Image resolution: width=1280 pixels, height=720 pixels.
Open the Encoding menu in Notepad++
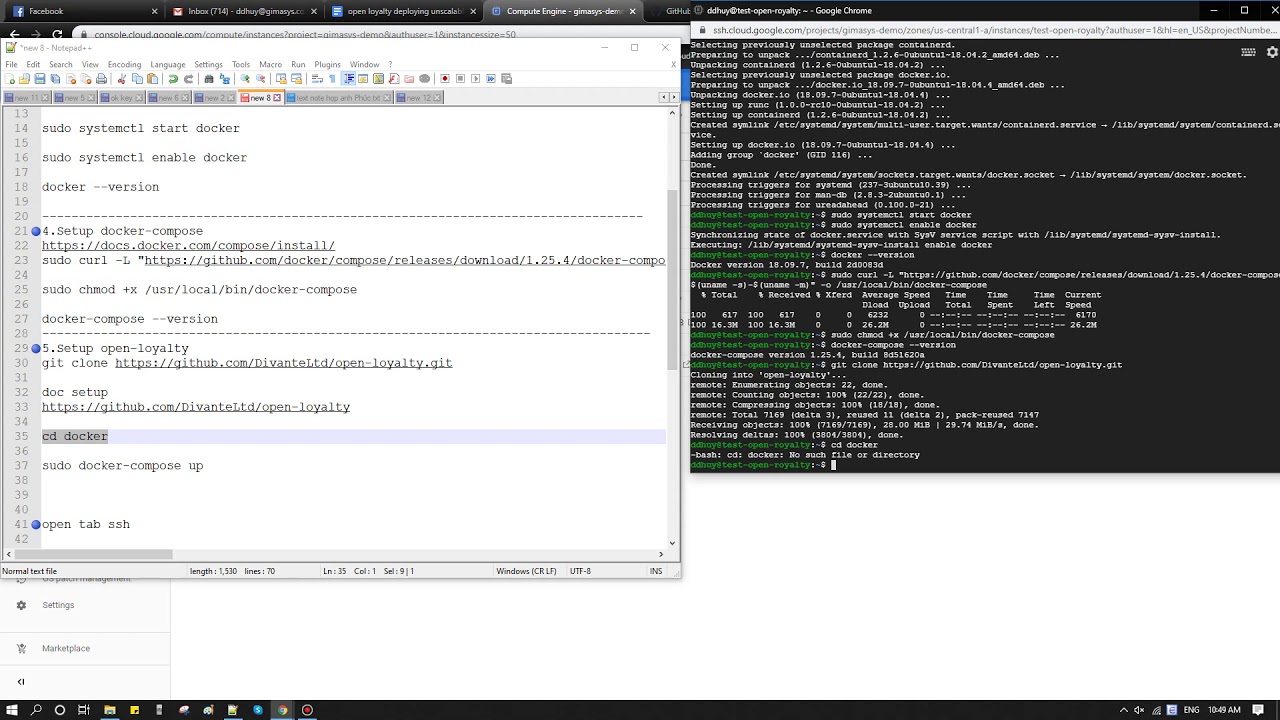(124, 65)
